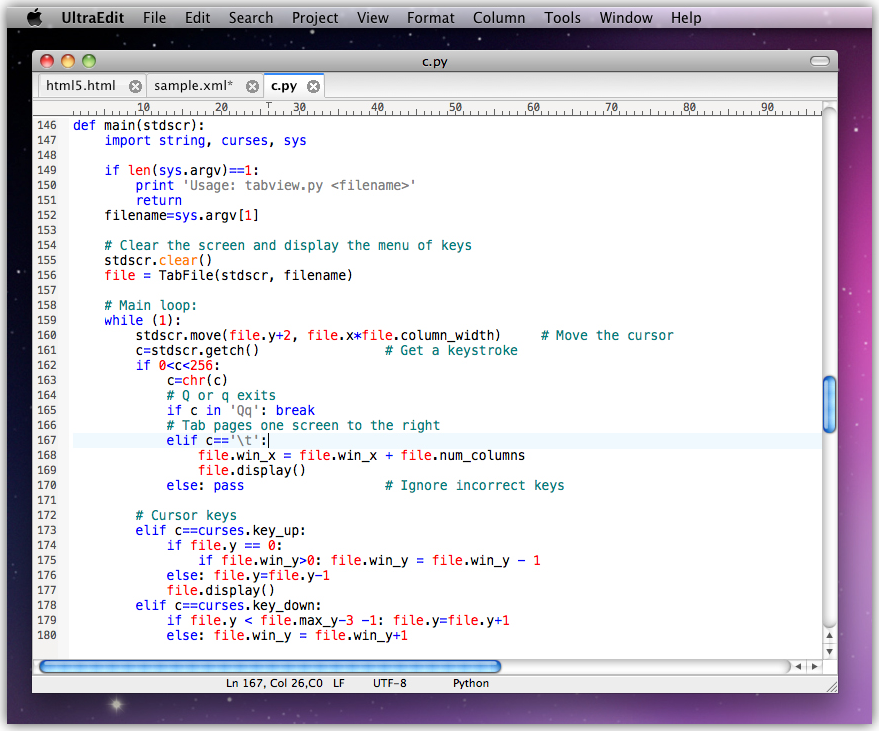Close the c.py tab
Image resolution: width=879 pixels, height=731 pixels.
pos(313,86)
